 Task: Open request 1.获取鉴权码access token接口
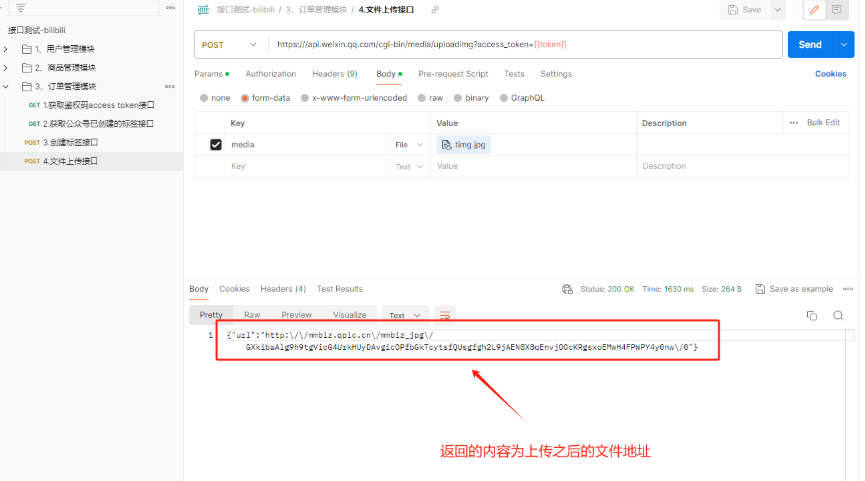pos(92,105)
